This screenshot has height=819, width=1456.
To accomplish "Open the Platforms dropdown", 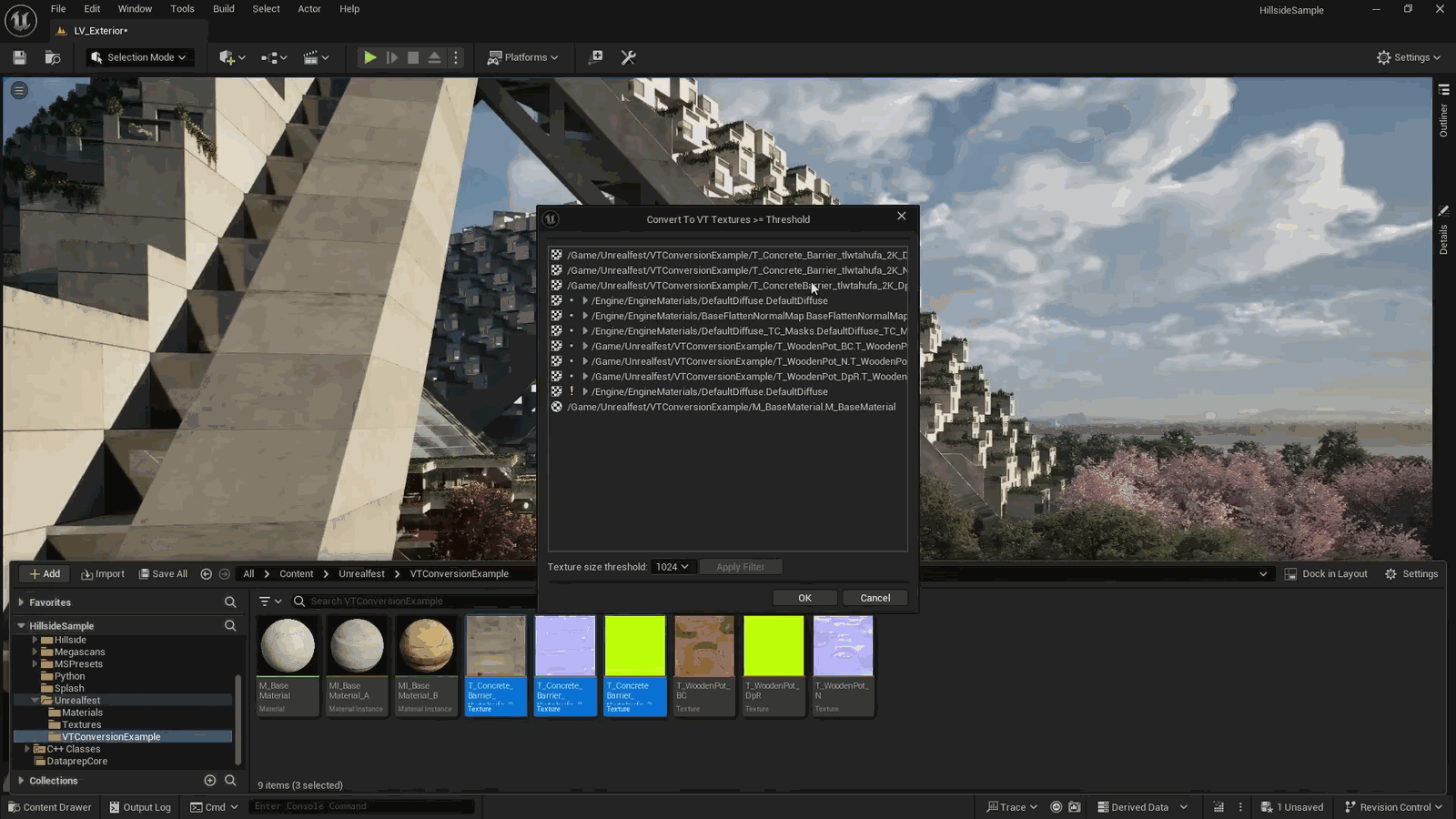I will tap(522, 57).
